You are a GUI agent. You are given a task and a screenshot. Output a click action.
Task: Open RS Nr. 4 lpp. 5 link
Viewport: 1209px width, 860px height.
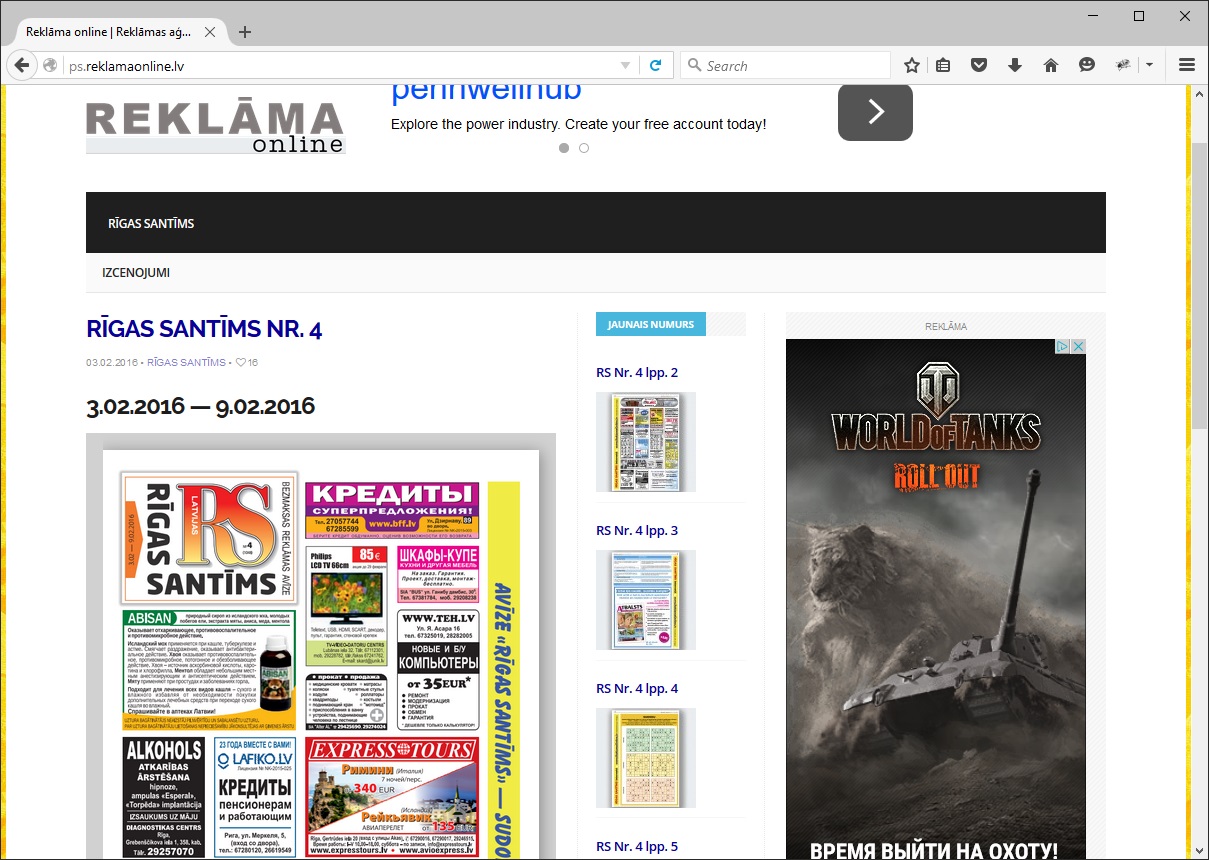point(637,846)
